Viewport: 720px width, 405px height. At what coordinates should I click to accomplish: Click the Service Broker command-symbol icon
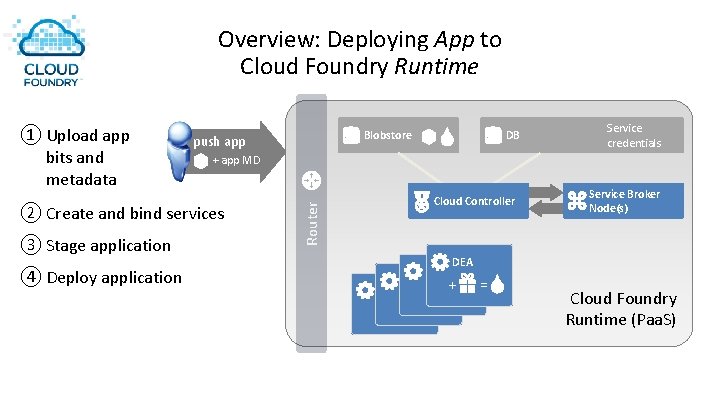coord(577,201)
